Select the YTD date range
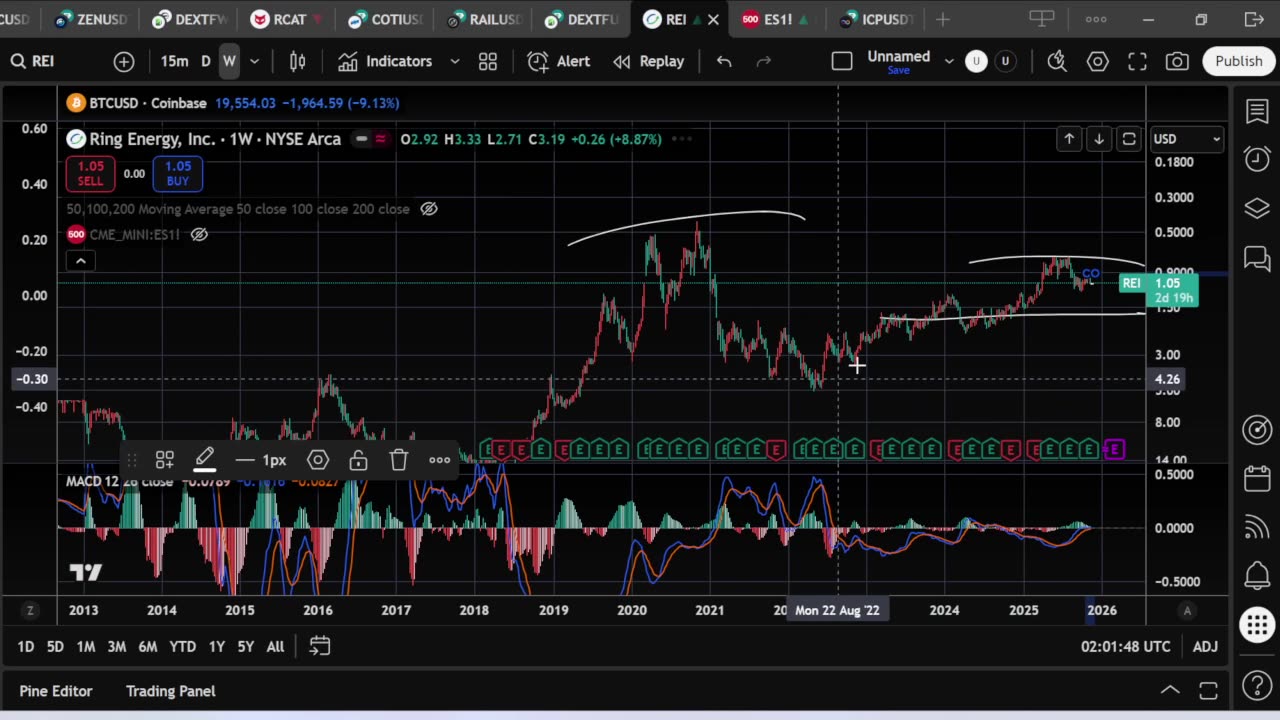 182,647
